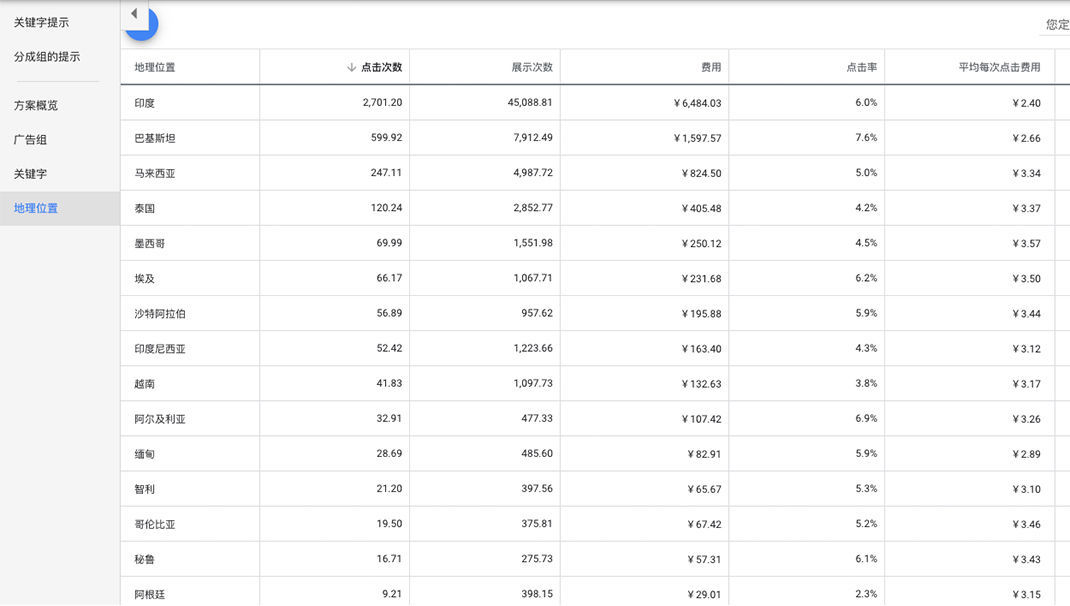Viewport: 1070px width, 606px height.
Task: Open 关键字提示 in the sidebar
Action: pos(42,22)
